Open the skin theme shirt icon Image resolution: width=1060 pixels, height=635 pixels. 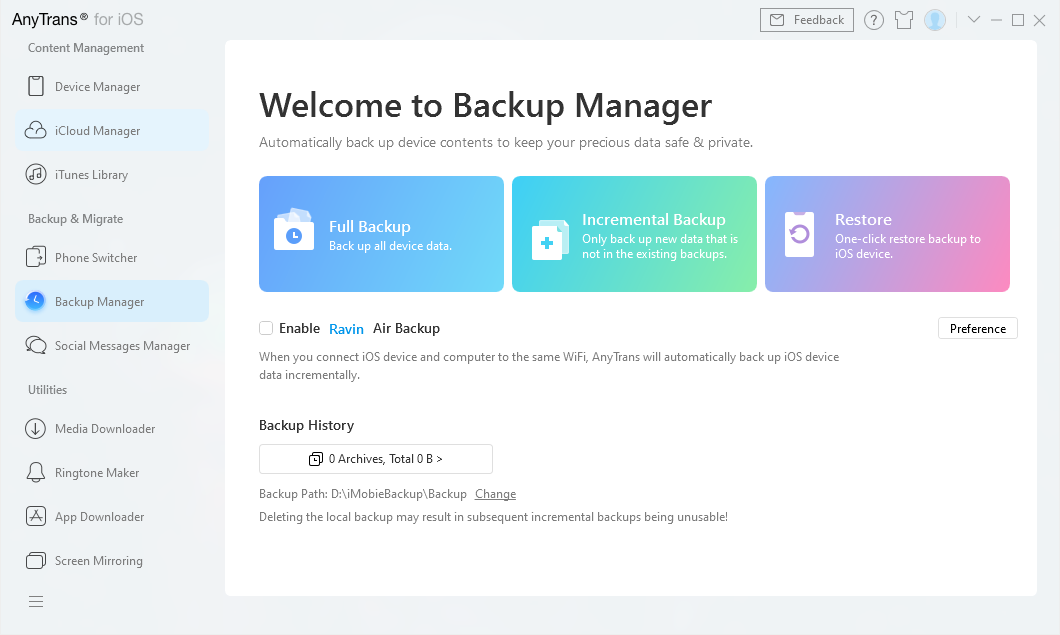904,20
